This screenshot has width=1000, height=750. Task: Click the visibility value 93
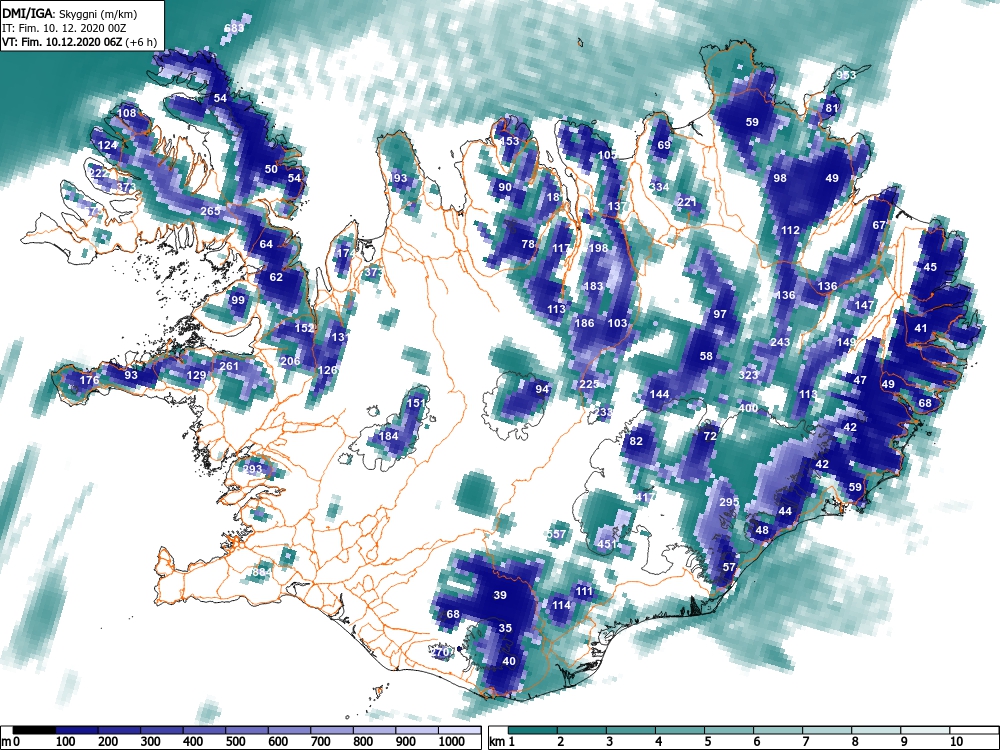(x=131, y=375)
